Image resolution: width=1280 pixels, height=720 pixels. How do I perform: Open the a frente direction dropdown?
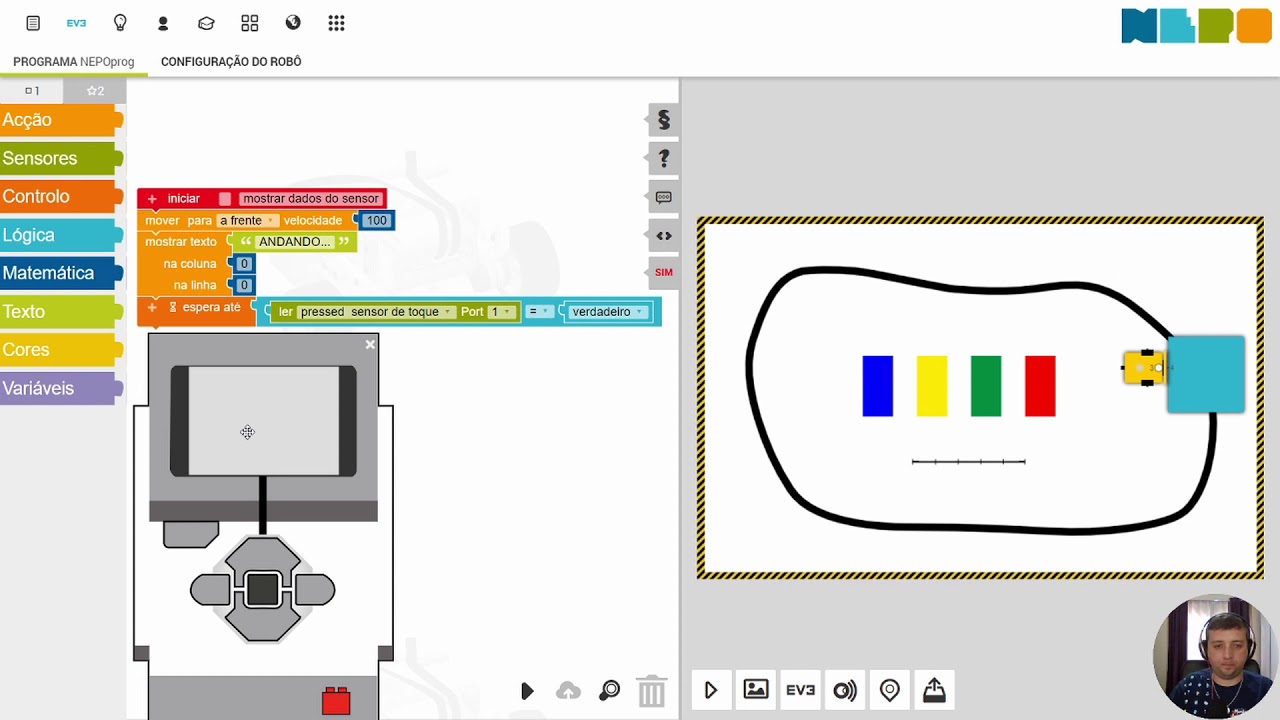tap(247, 221)
